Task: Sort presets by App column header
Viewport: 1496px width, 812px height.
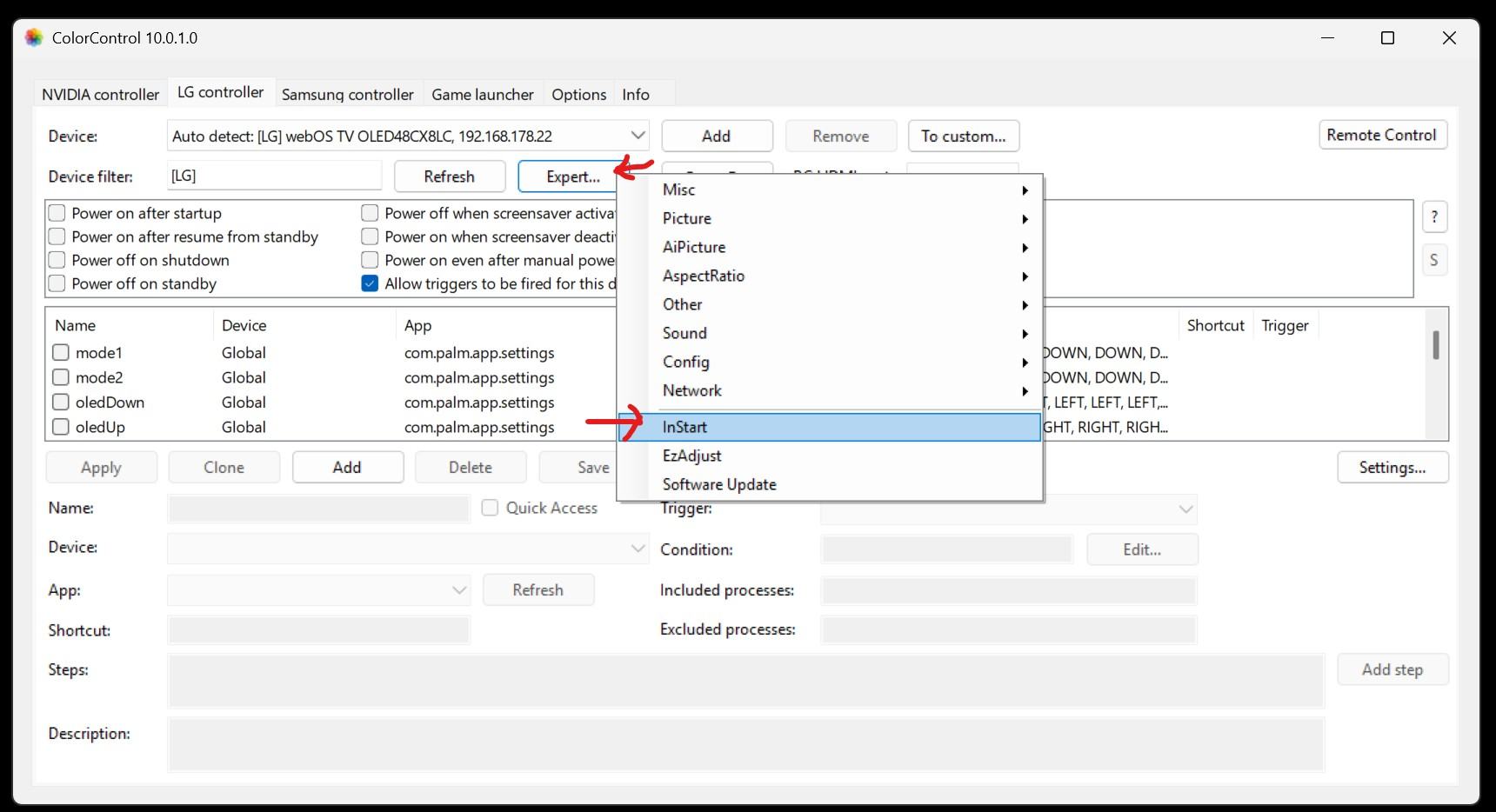Action: pyautogui.click(x=506, y=325)
